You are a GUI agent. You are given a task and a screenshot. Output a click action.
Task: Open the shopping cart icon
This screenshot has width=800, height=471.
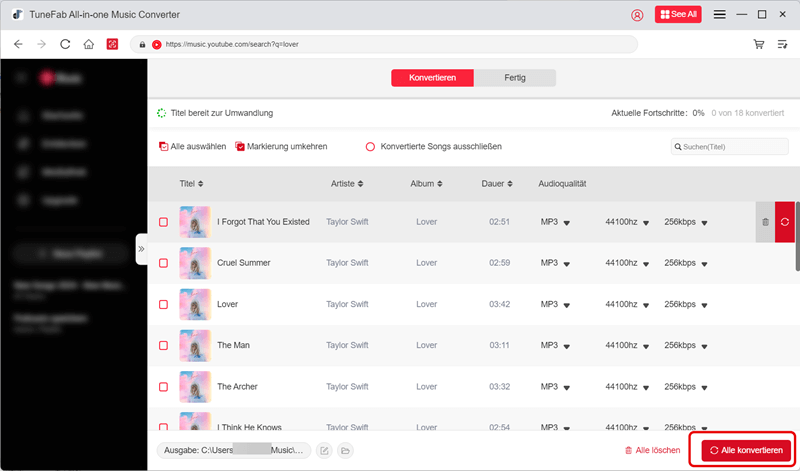(759, 44)
